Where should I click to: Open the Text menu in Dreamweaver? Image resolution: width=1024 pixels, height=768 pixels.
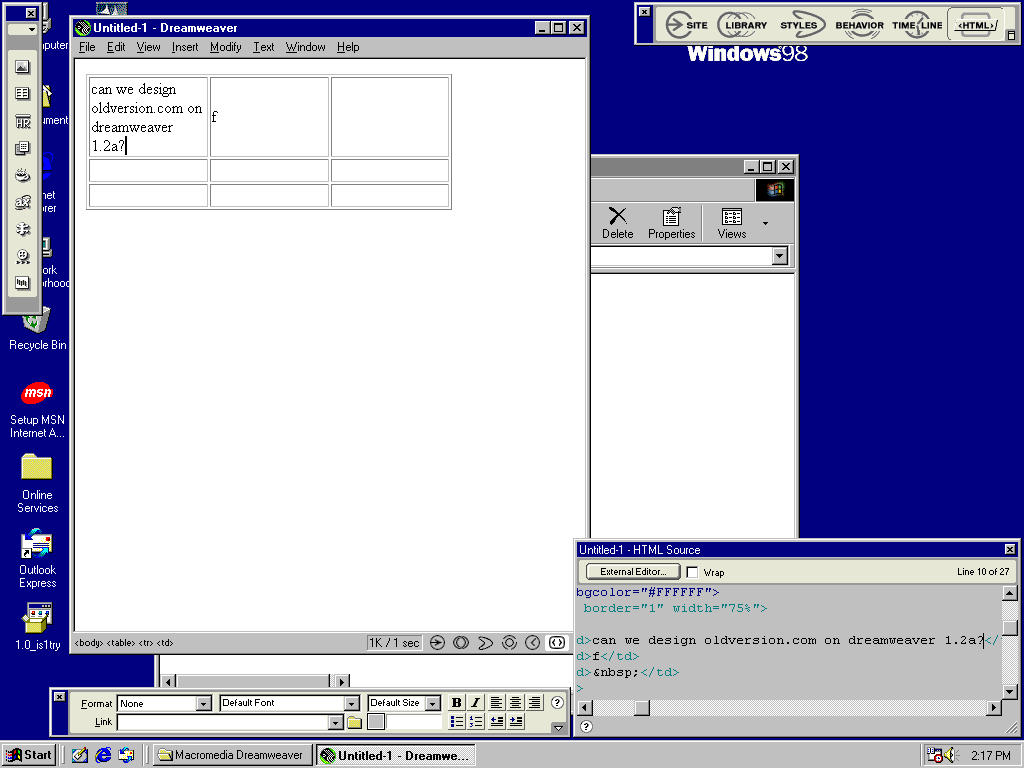[x=264, y=47]
